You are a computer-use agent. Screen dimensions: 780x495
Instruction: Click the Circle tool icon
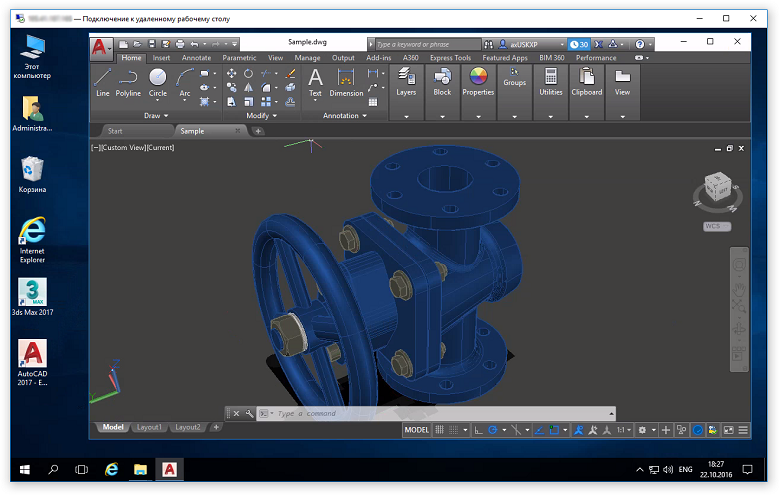tap(158, 79)
